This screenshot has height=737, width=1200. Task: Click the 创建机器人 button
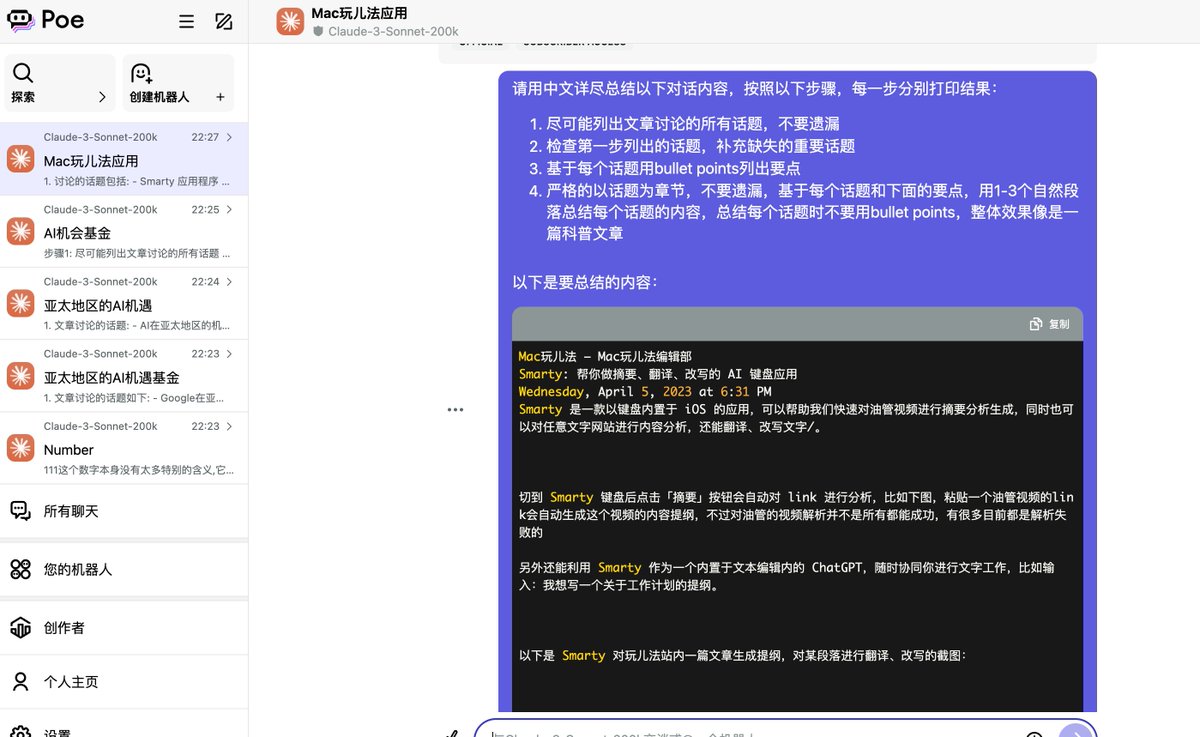click(178, 83)
